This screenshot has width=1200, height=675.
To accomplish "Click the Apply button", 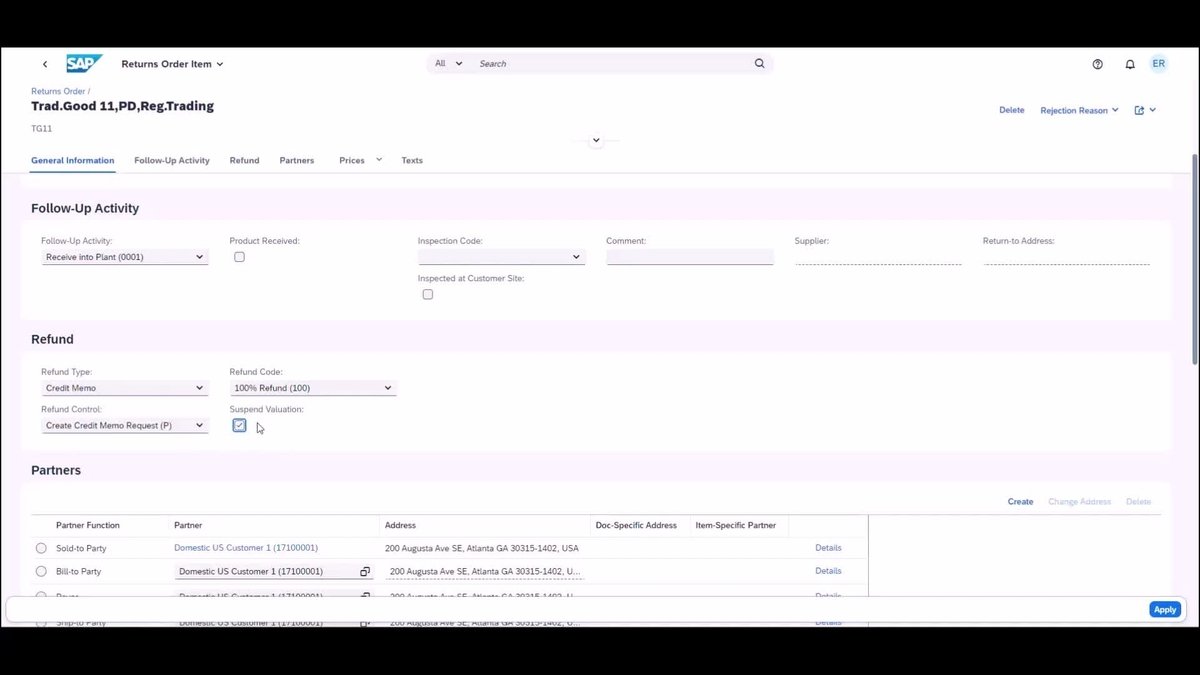I will [1164, 609].
